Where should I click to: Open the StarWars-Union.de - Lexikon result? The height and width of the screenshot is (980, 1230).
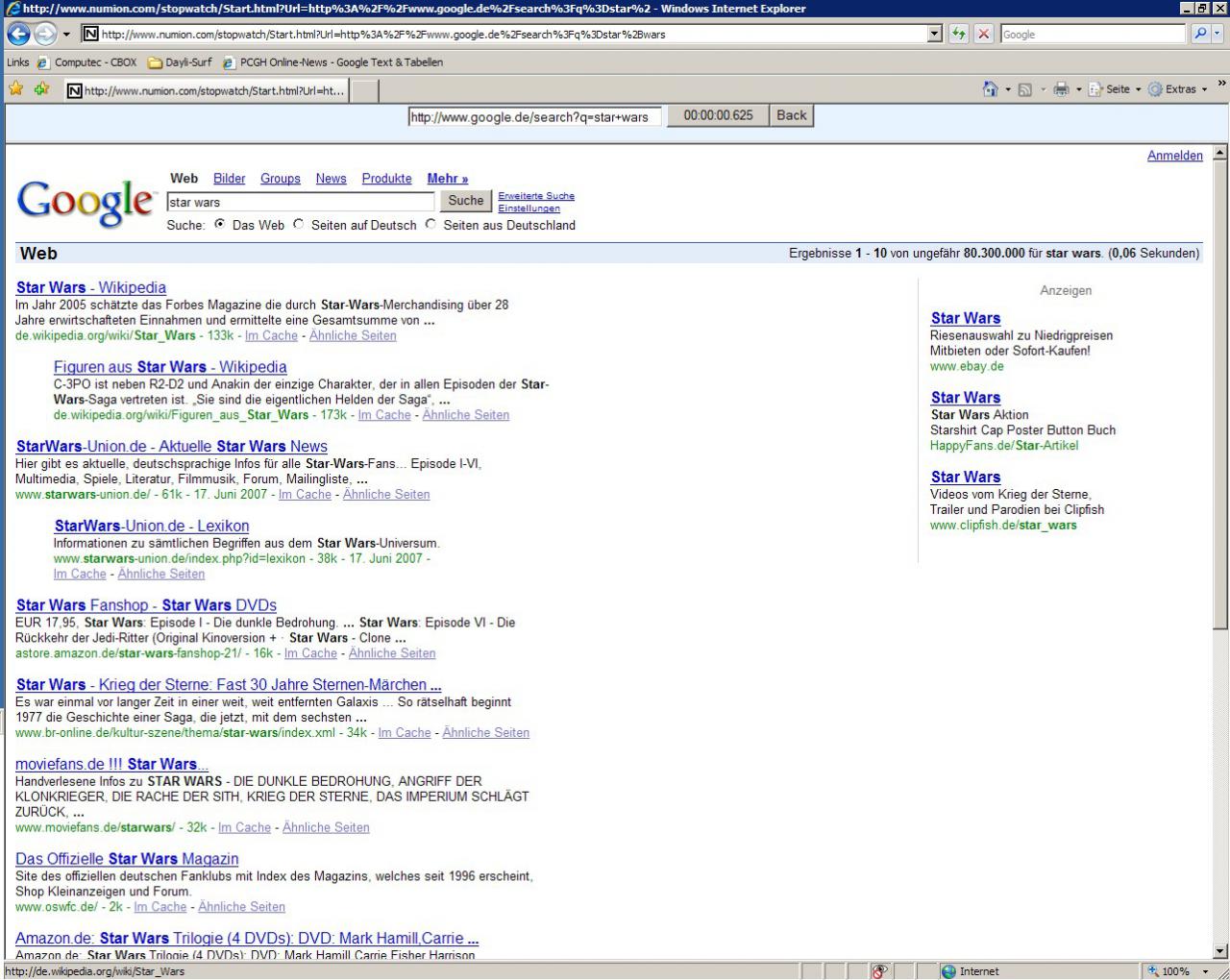coord(152,526)
